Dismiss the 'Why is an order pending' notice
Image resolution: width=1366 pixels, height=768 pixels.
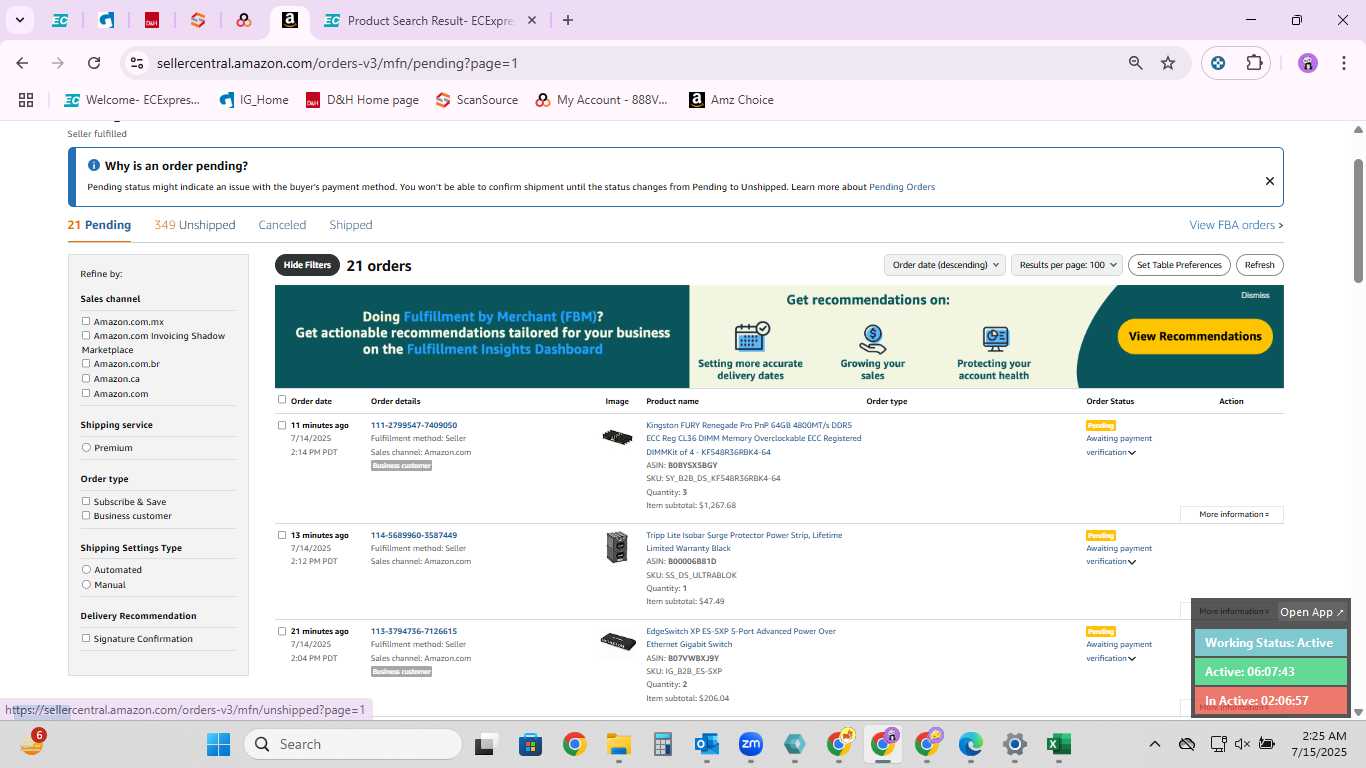pos(1270,181)
